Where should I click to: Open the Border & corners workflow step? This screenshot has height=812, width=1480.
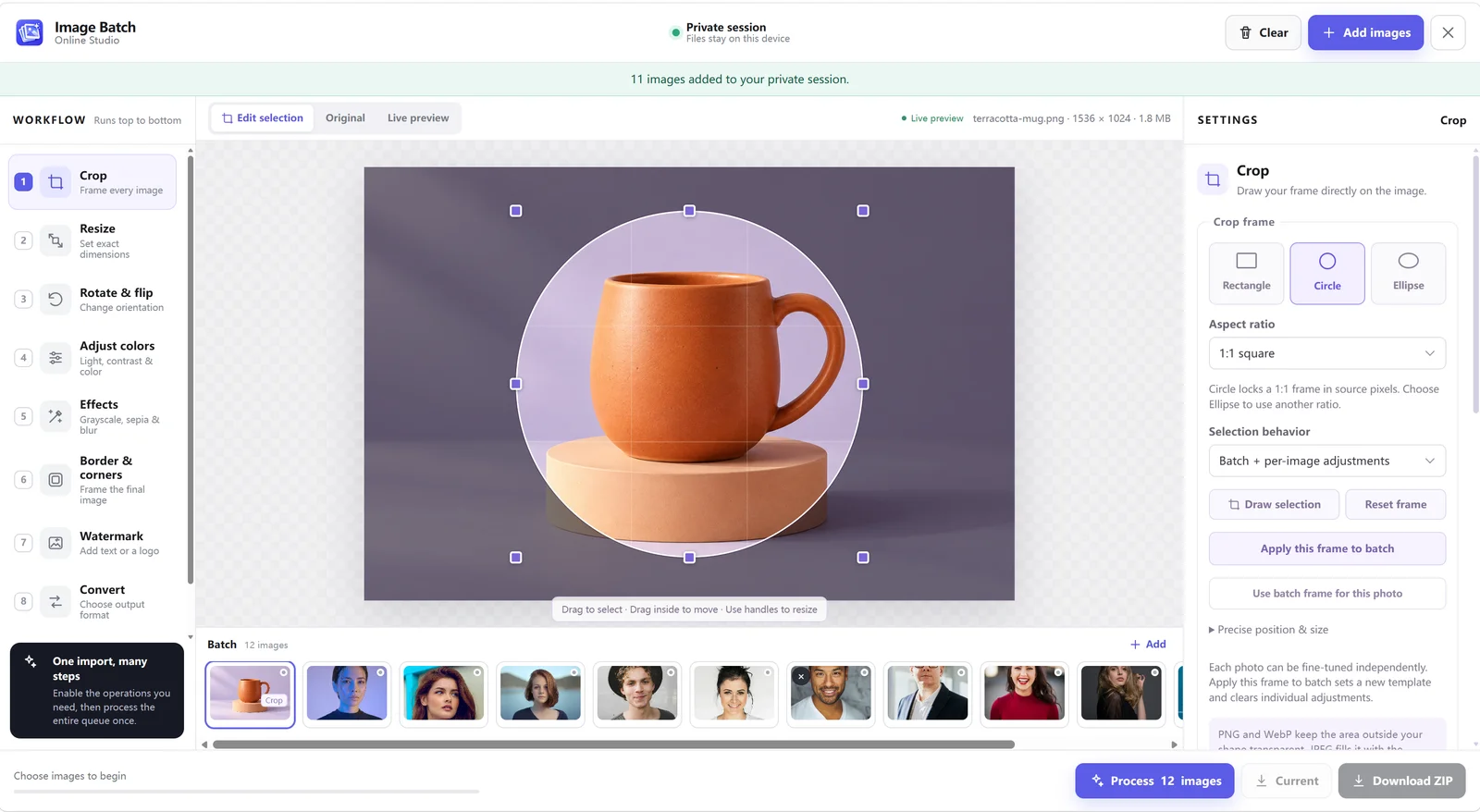click(x=92, y=480)
